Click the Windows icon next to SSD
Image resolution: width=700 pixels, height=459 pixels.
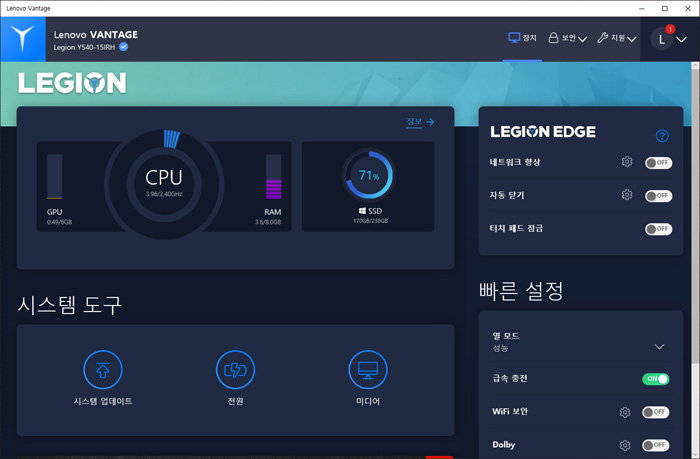pyautogui.click(x=362, y=211)
